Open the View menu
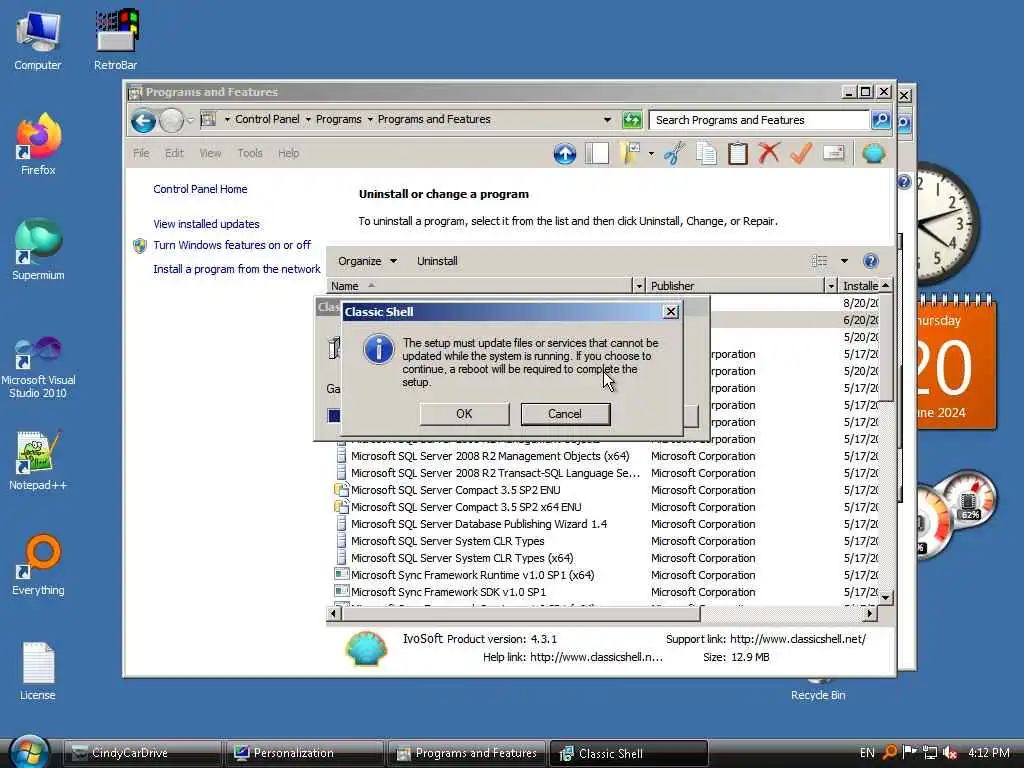The height and width of the screenshot is (768, 1024). [210, 153]
